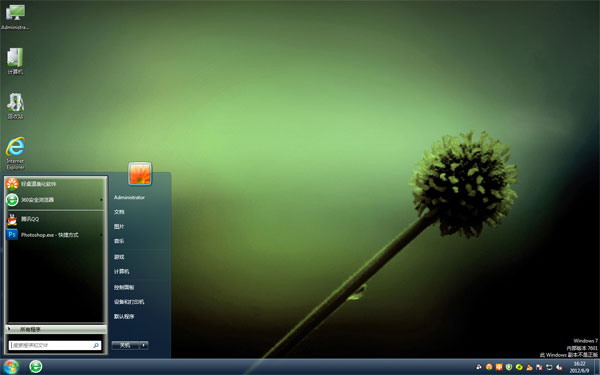The height and width of the screenshot is (375, 600).
Task: Click the orange paint-like tray icon
Action: [x=529, y=367]
